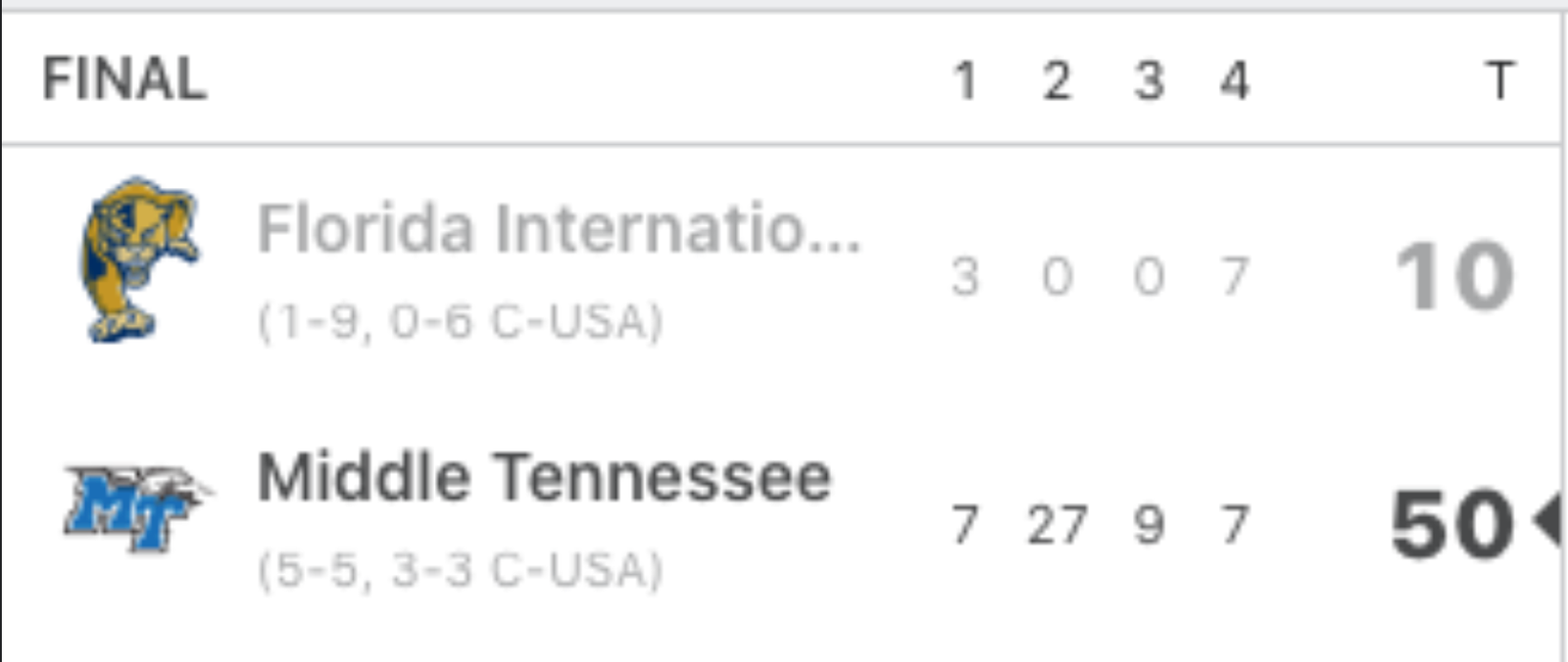Select the quarter 1 column header
This screenshot has height=662, width=1568.
pos(965,81)
